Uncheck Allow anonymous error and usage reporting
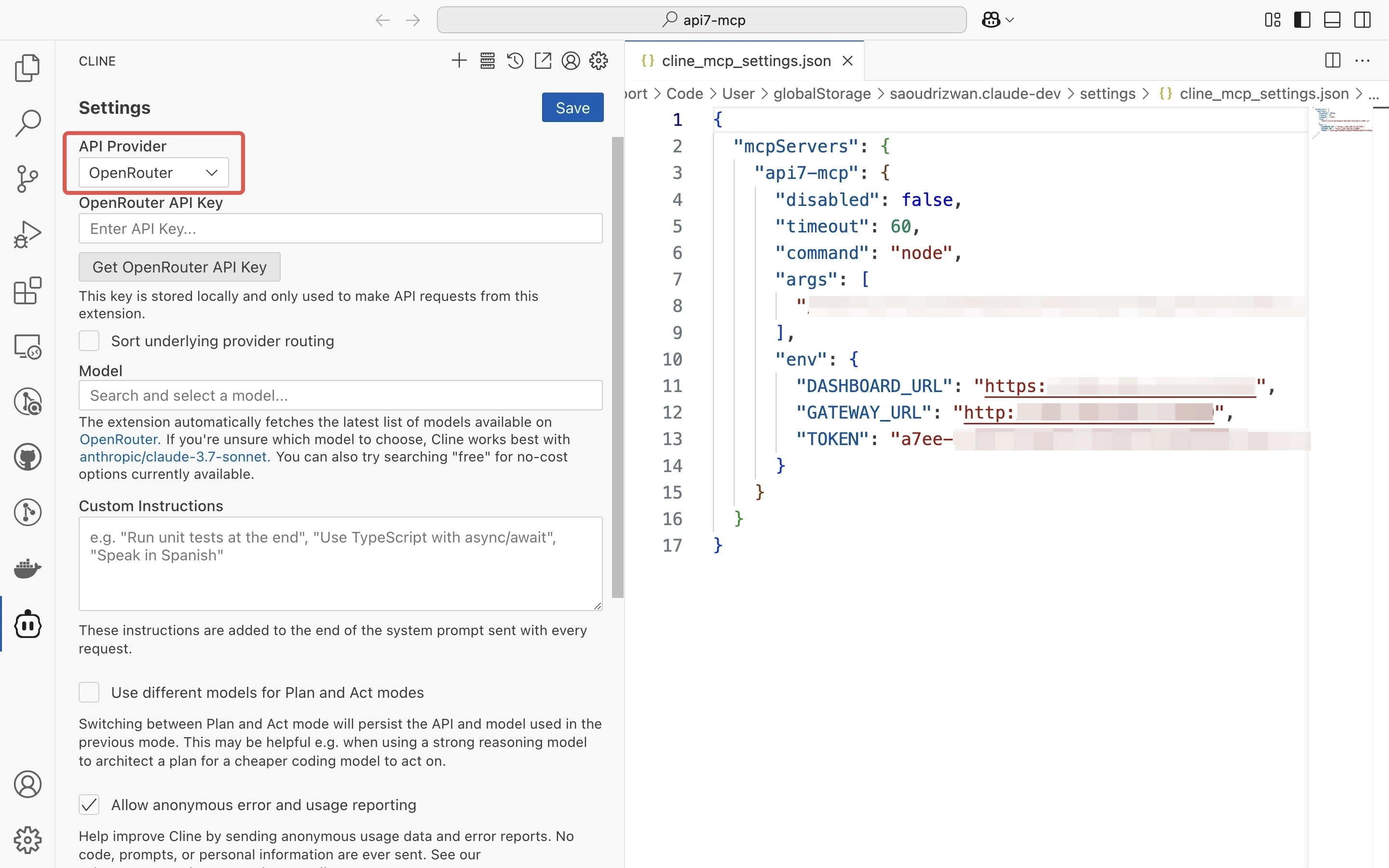The width and height of the screenshot is (1389, 868). (89, 805)
